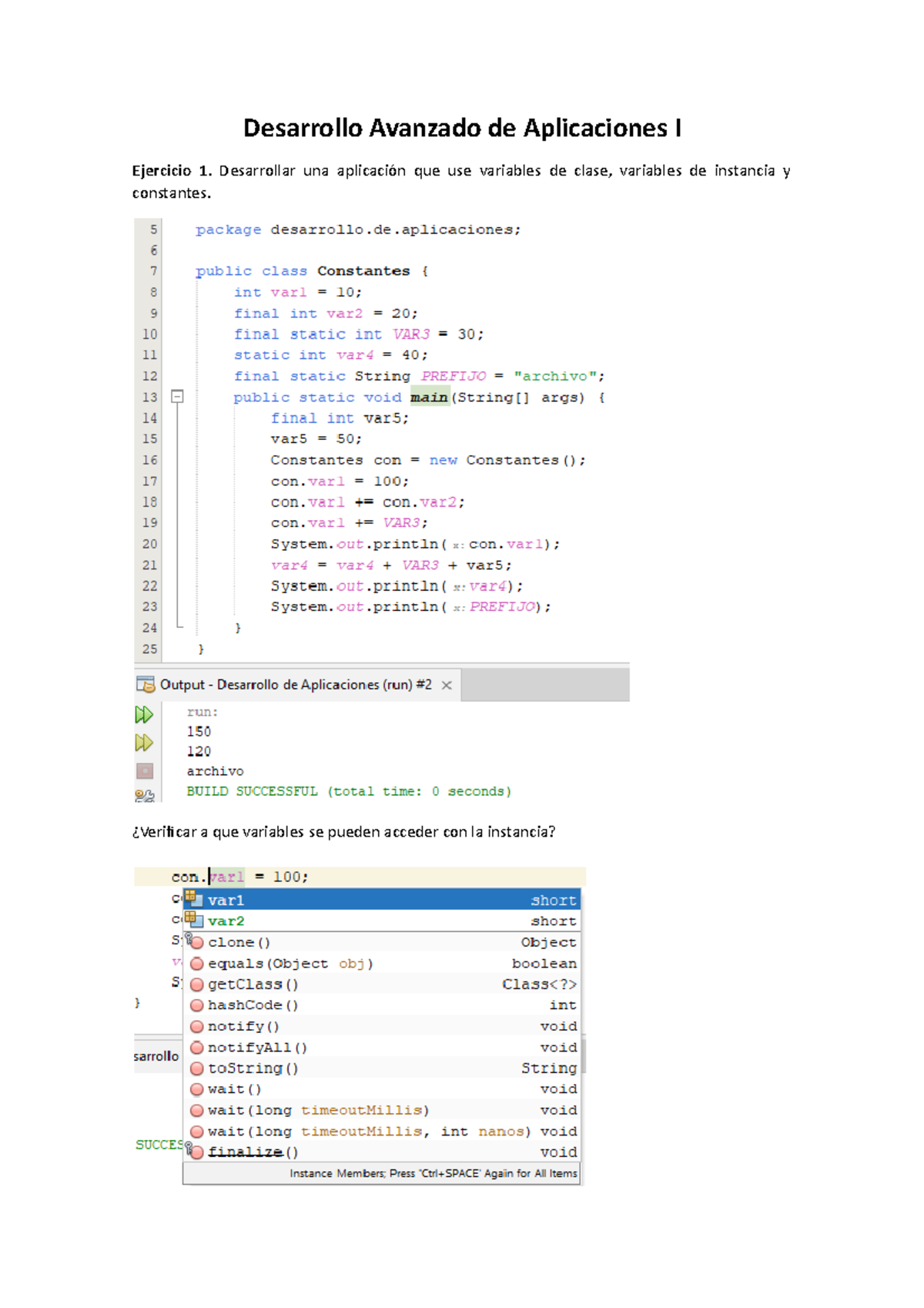924x1308 pixels.
Task: Click 'BUILD SUCCESSFUL' output line
Action: (349, 791)
